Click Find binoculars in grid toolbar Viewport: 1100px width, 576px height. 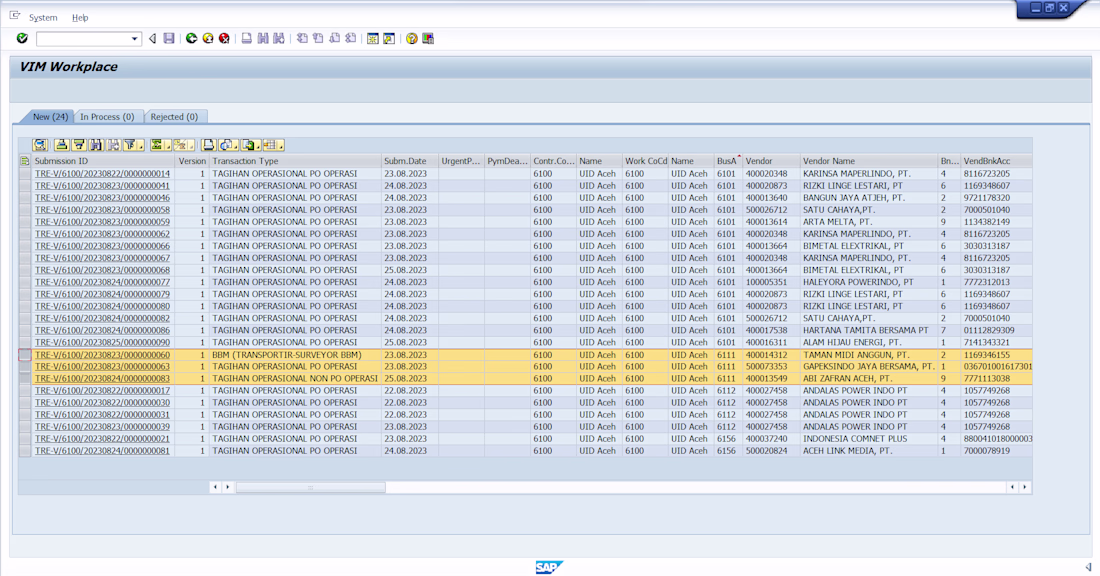coord(96,145)
